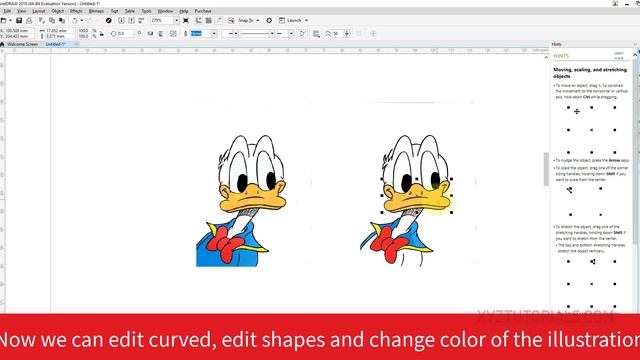The image size is (640, 360).
Task: Click the down-arrow icon after the 50 field
Action: pos(347,33)
